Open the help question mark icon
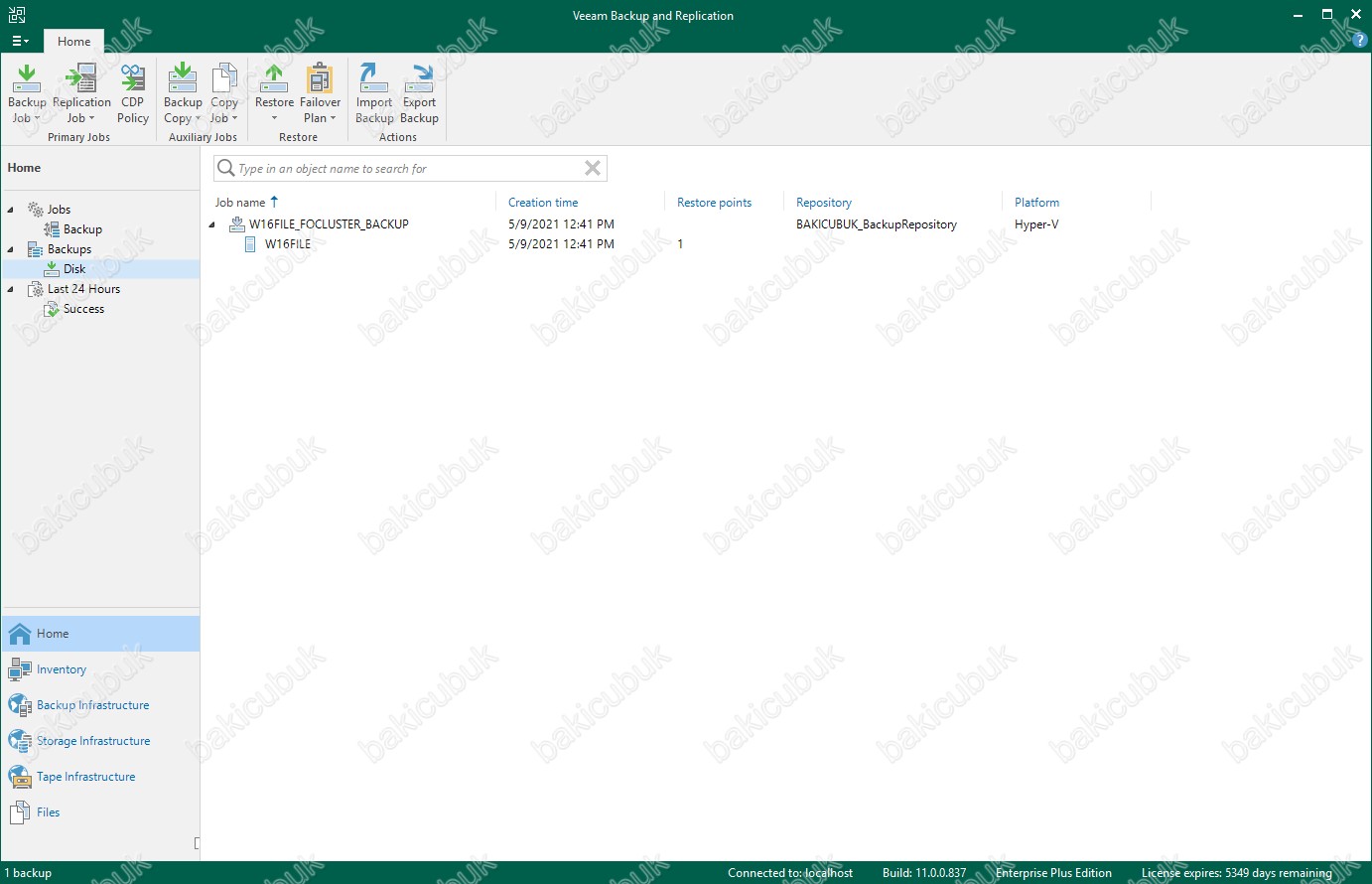The width and height of the screenshot is (1372, 884). coord(1360,41)
